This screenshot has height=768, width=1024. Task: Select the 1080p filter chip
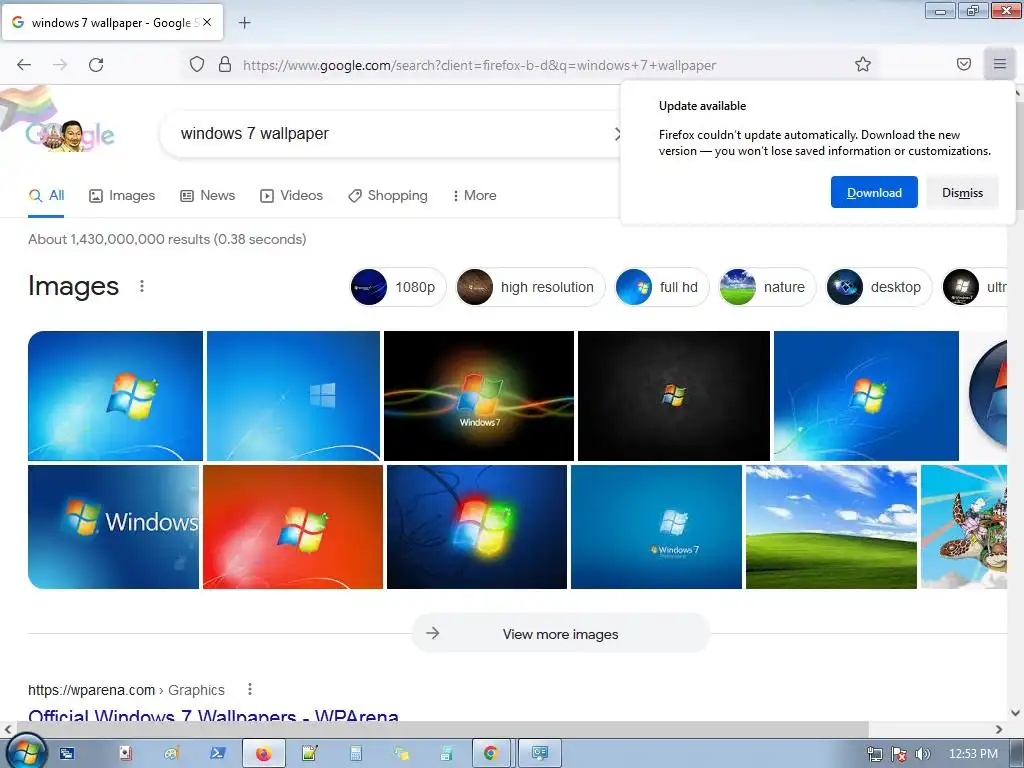click(x=398, y=287)
